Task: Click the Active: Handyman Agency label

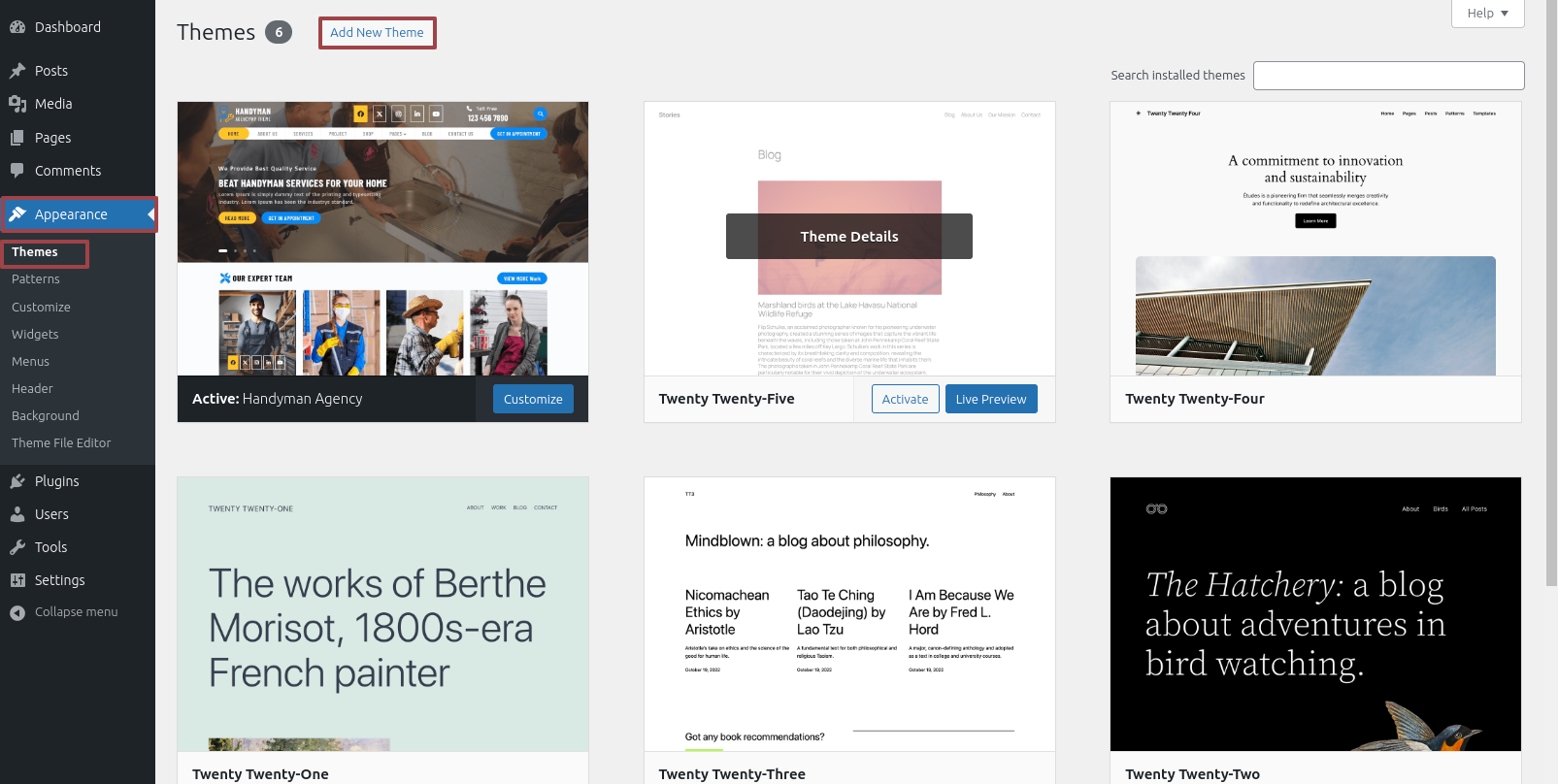Action: (x=278, y=399)
